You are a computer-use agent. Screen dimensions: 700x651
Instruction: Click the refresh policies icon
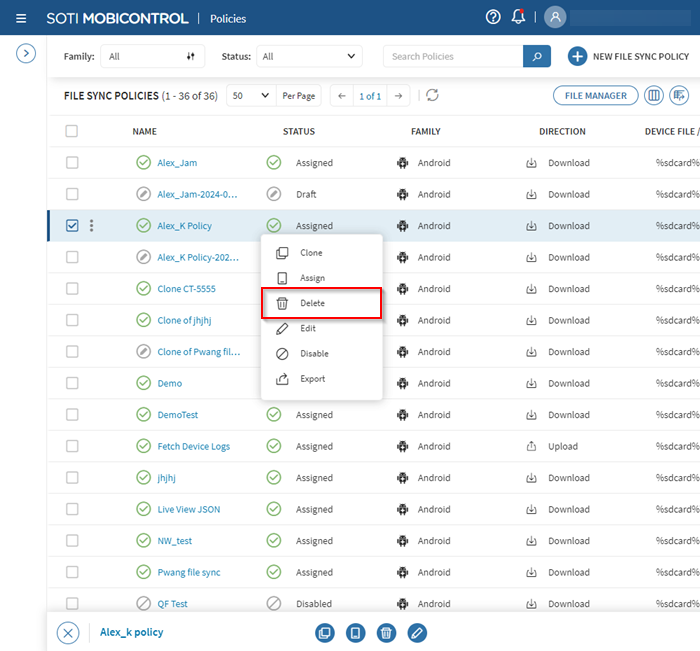[432, 96]
